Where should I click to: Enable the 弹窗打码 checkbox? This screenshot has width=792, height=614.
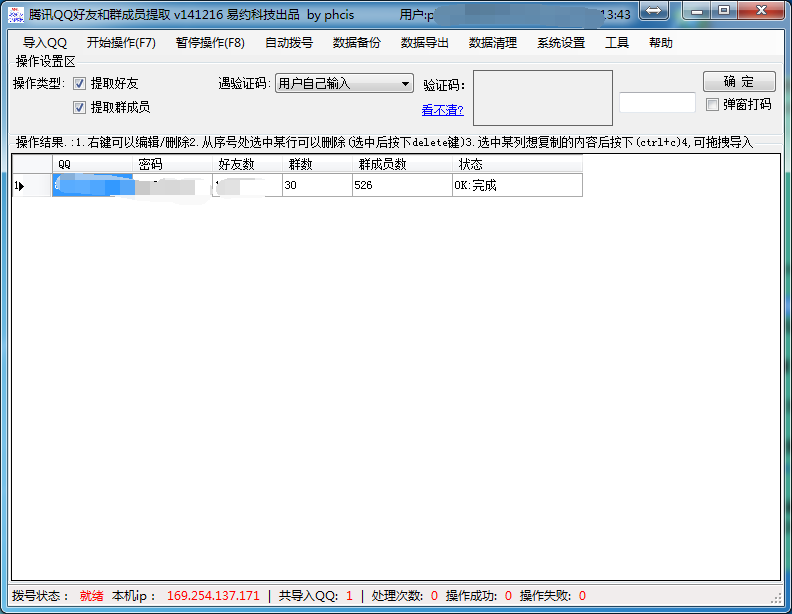point(712,105)
